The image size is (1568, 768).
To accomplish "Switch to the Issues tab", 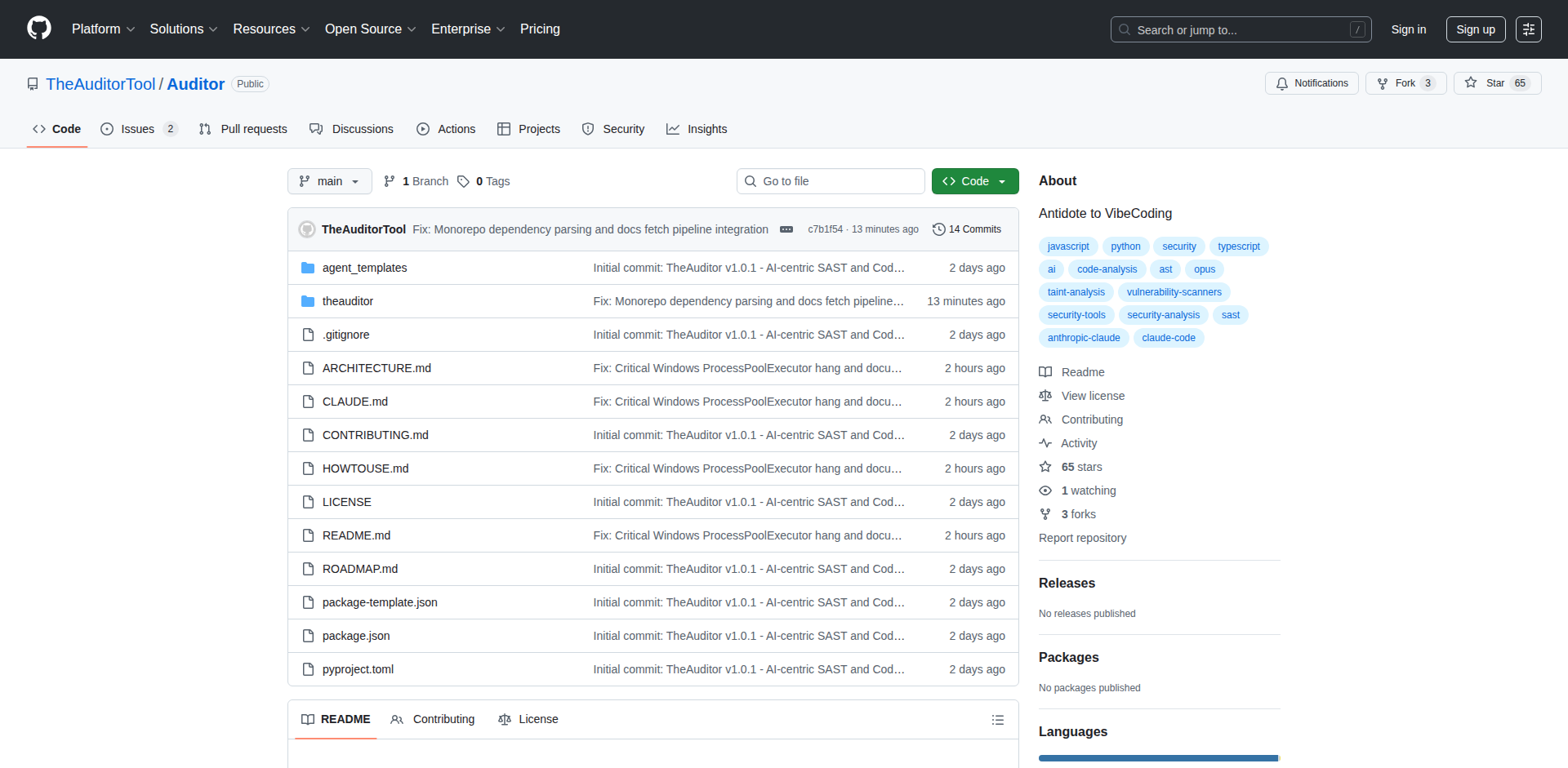I will coord(139,129).
